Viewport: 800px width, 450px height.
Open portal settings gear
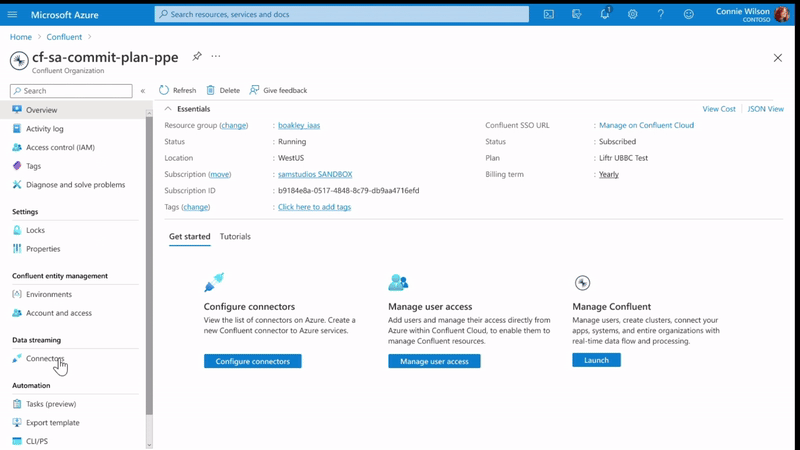point(633,14)
